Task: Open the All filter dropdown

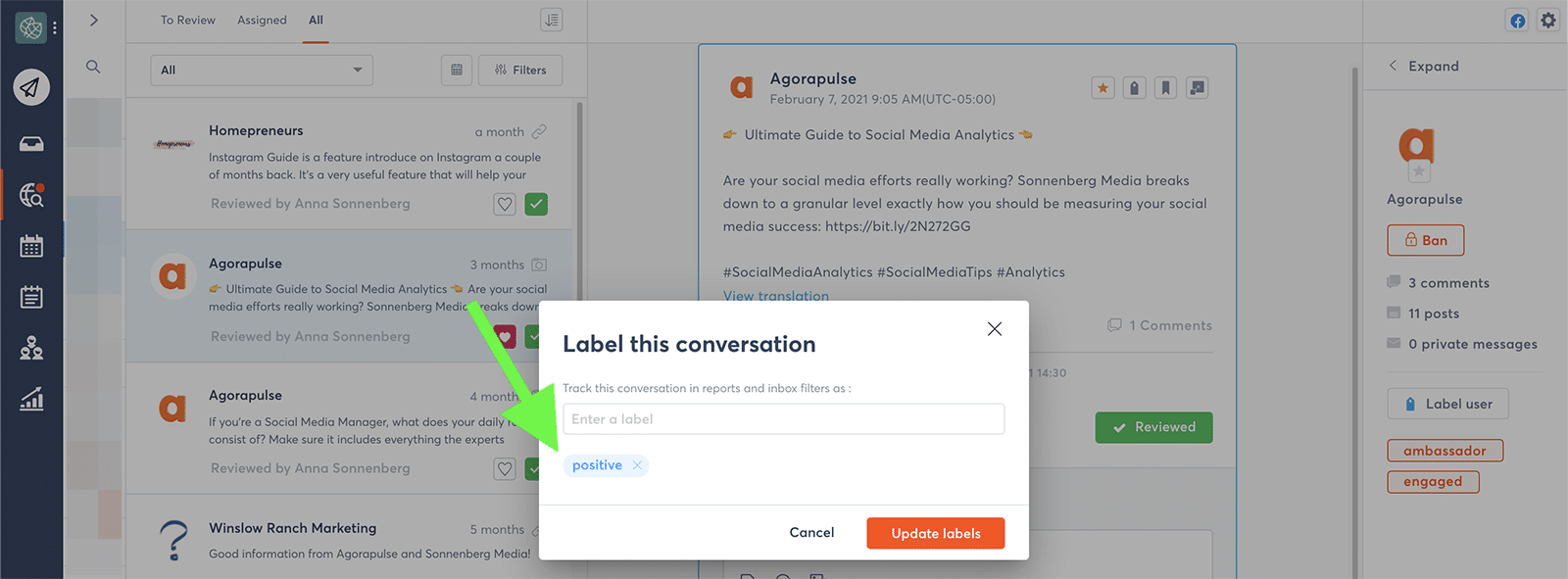Action: tap(262, 70)
